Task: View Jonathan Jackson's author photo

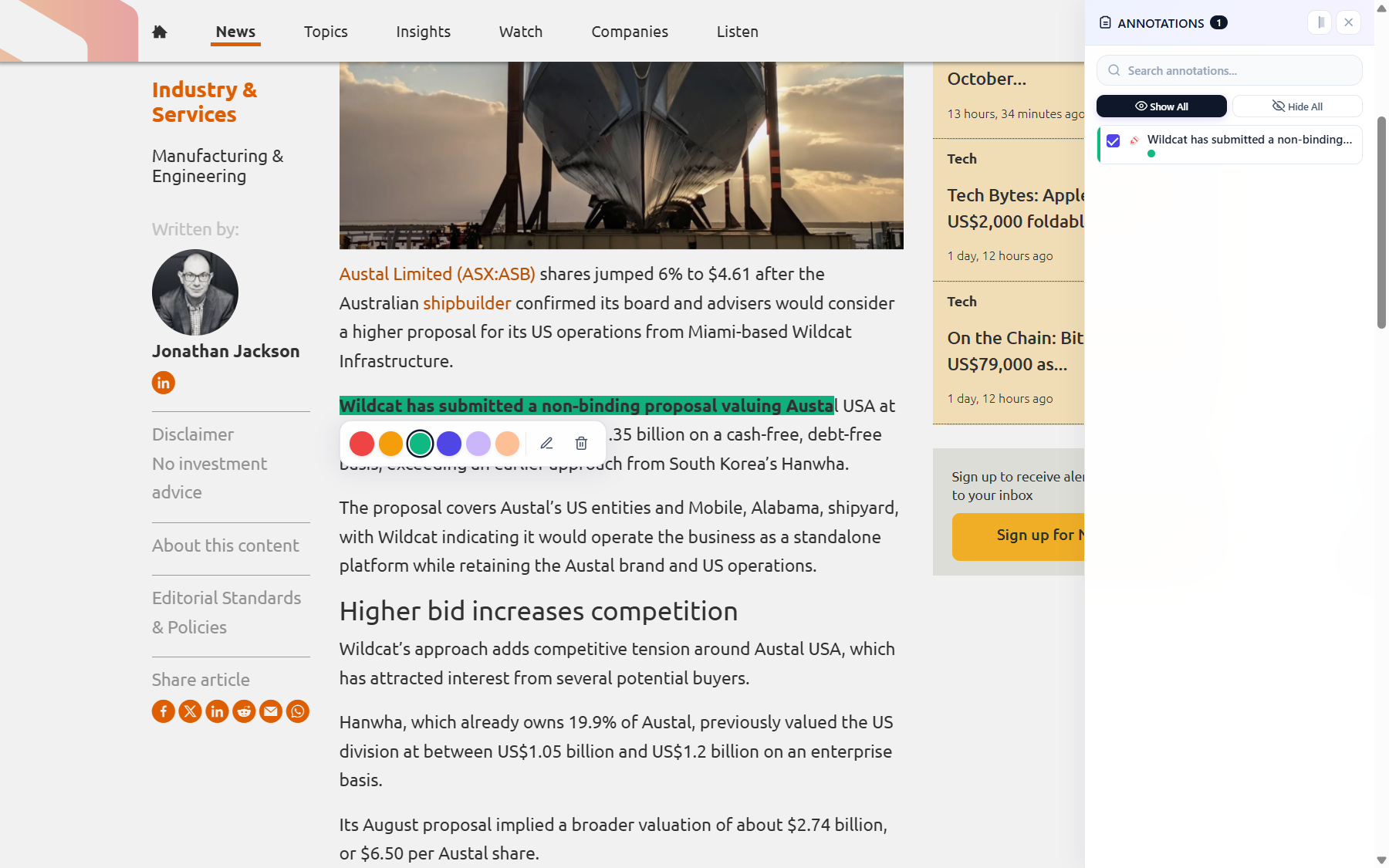Action: (195, 292)
